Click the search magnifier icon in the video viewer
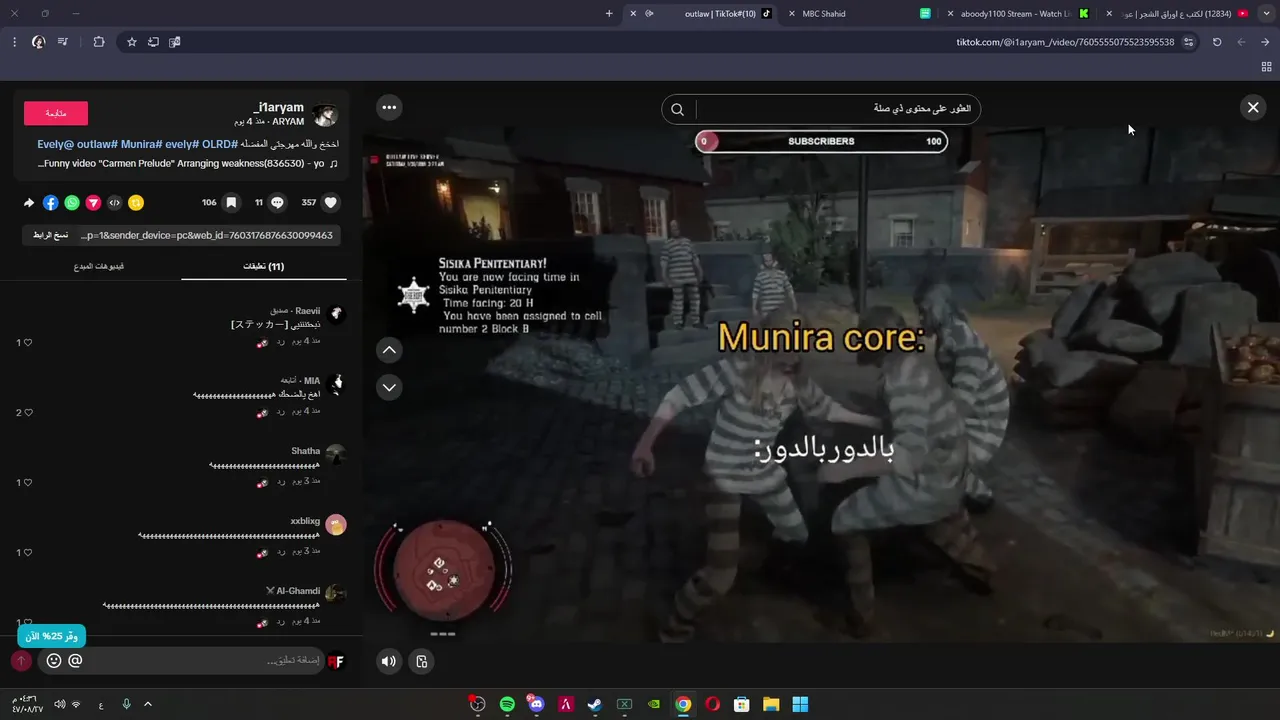Screen dimensions: 1280x720 (677, 109)
